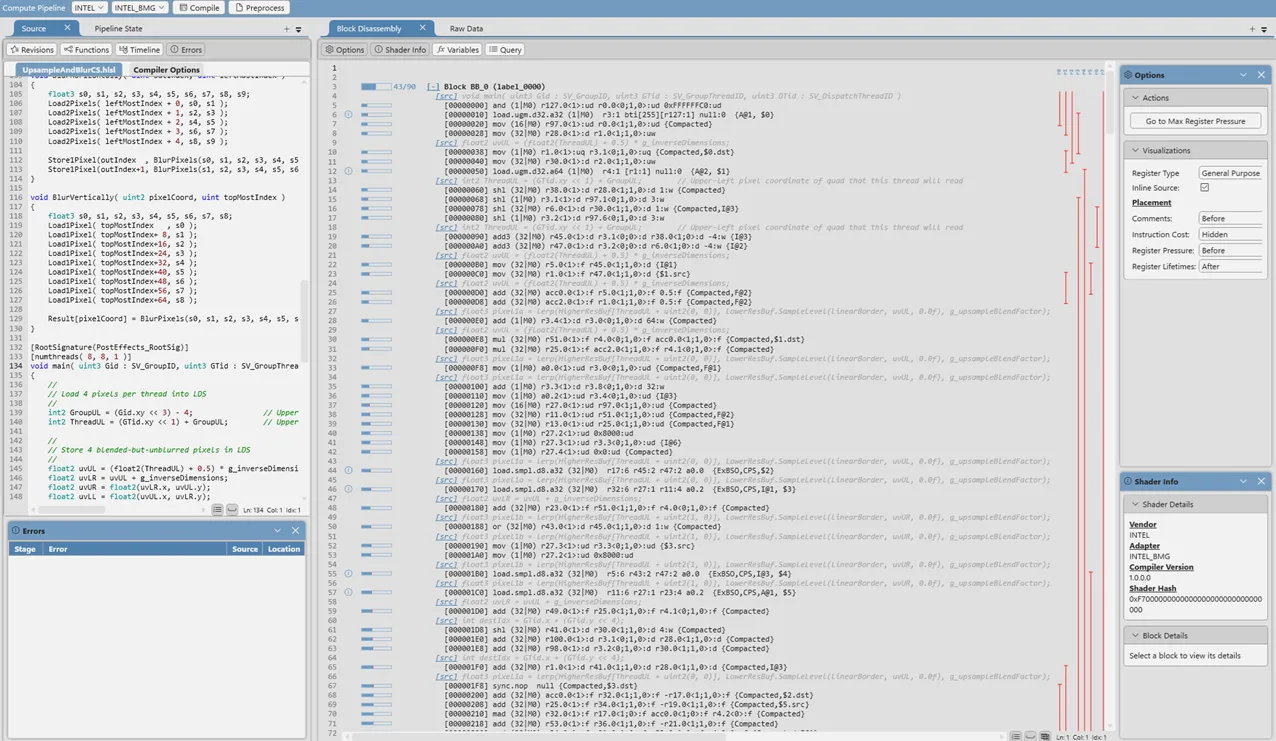Collapse the Visualizations section
Viewport: 1276px width, 741px height.
click(1135, 150)
